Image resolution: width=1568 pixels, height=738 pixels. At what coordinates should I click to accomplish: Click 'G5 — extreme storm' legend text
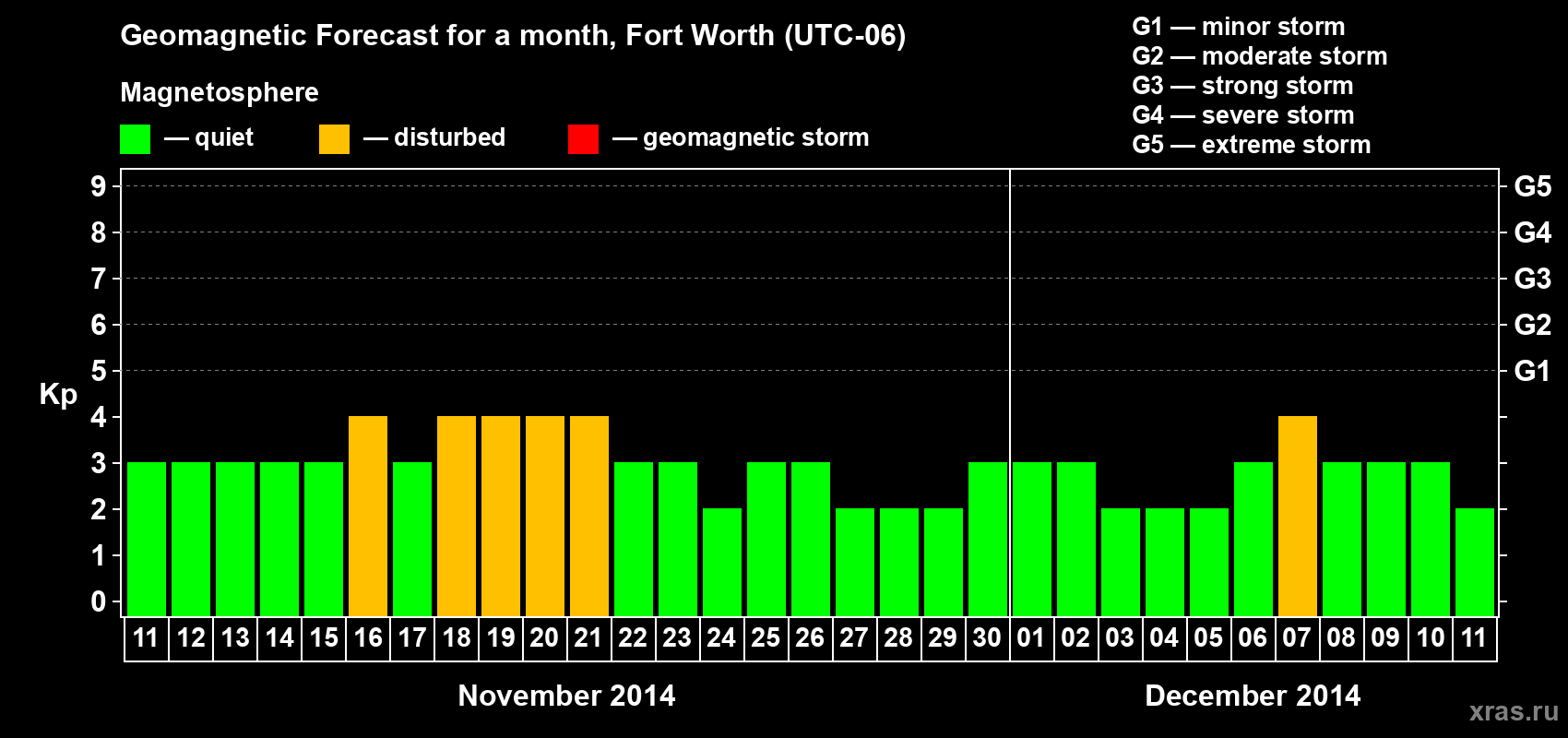(x=1251, y=145)
